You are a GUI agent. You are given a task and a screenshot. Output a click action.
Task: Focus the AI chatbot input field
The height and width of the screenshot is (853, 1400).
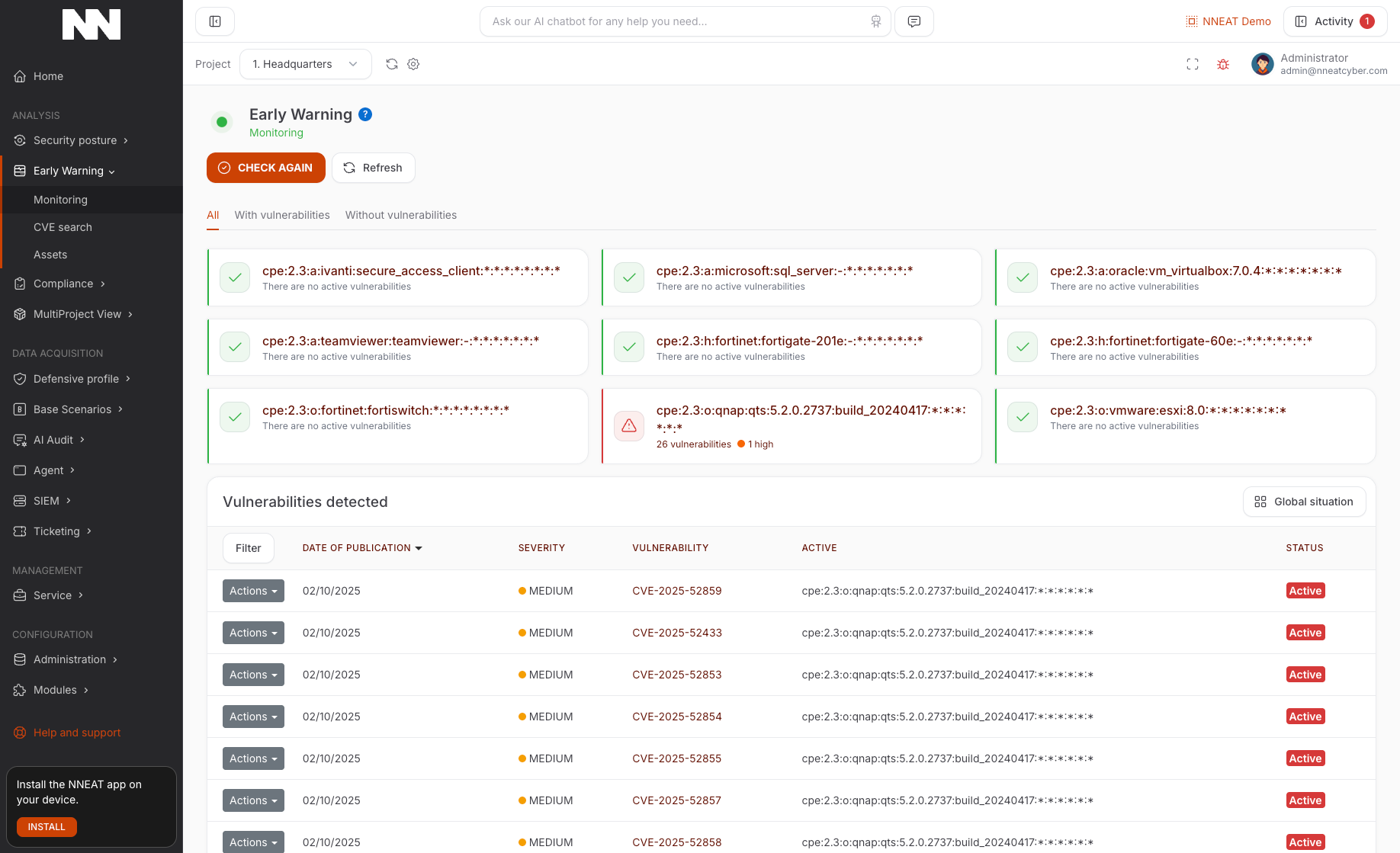point(675,21)
